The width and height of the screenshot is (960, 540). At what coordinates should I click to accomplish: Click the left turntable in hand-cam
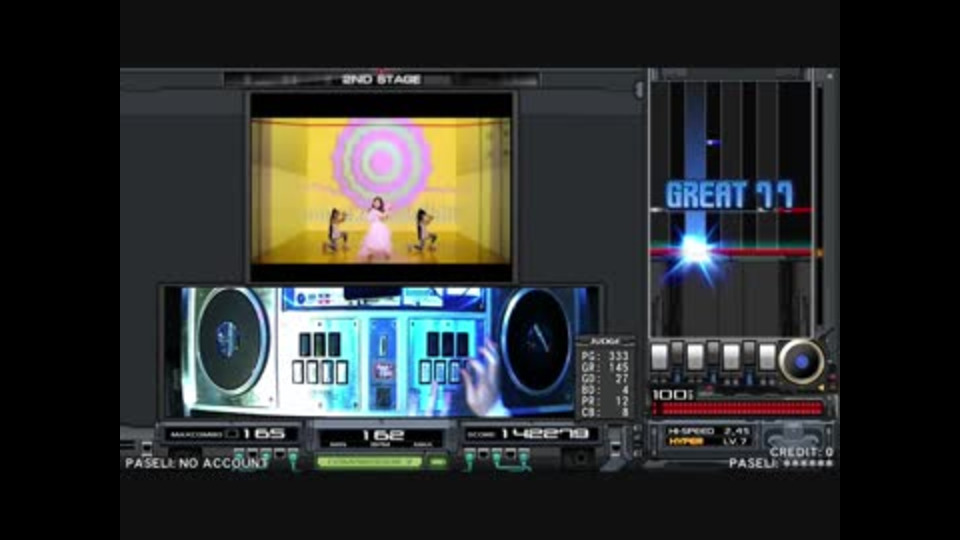coord(231,340)
